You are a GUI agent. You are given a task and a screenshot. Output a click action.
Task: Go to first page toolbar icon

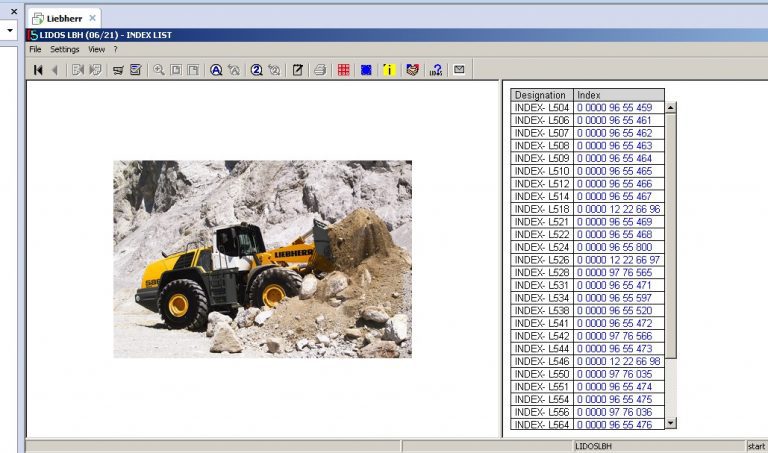point(38,70)
